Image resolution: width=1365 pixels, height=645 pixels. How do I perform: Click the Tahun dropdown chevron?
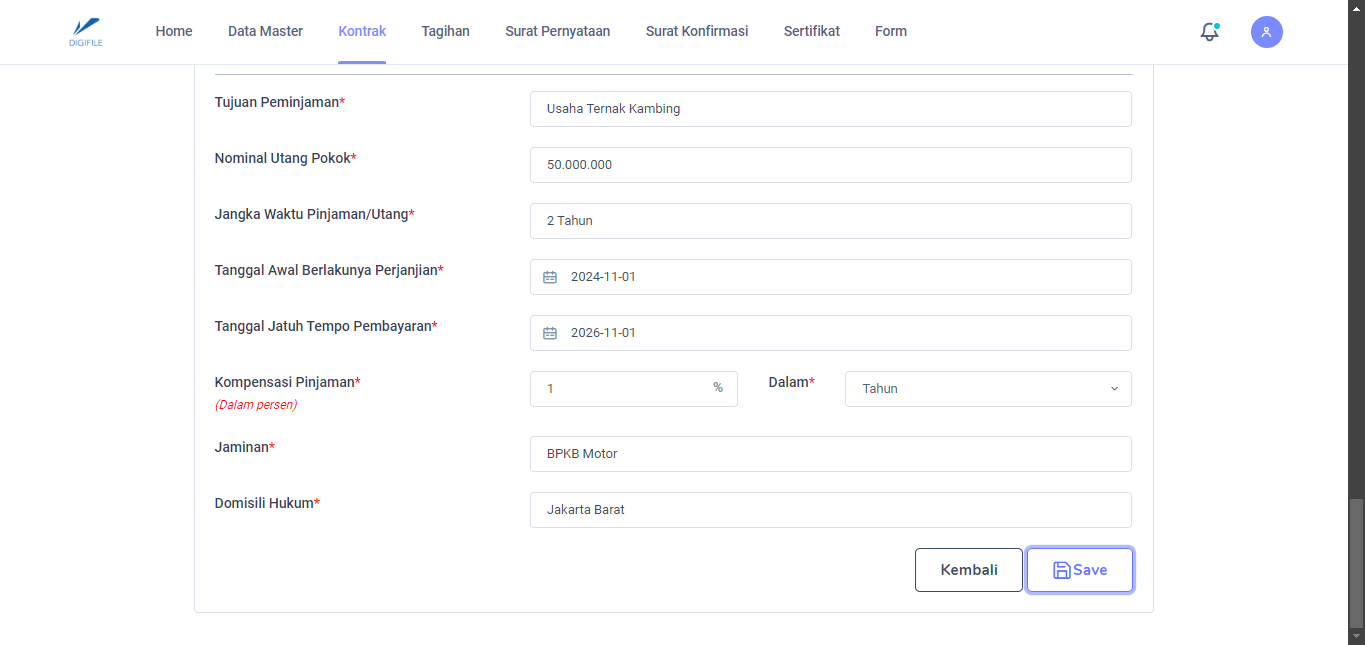tap(1114, 389)
